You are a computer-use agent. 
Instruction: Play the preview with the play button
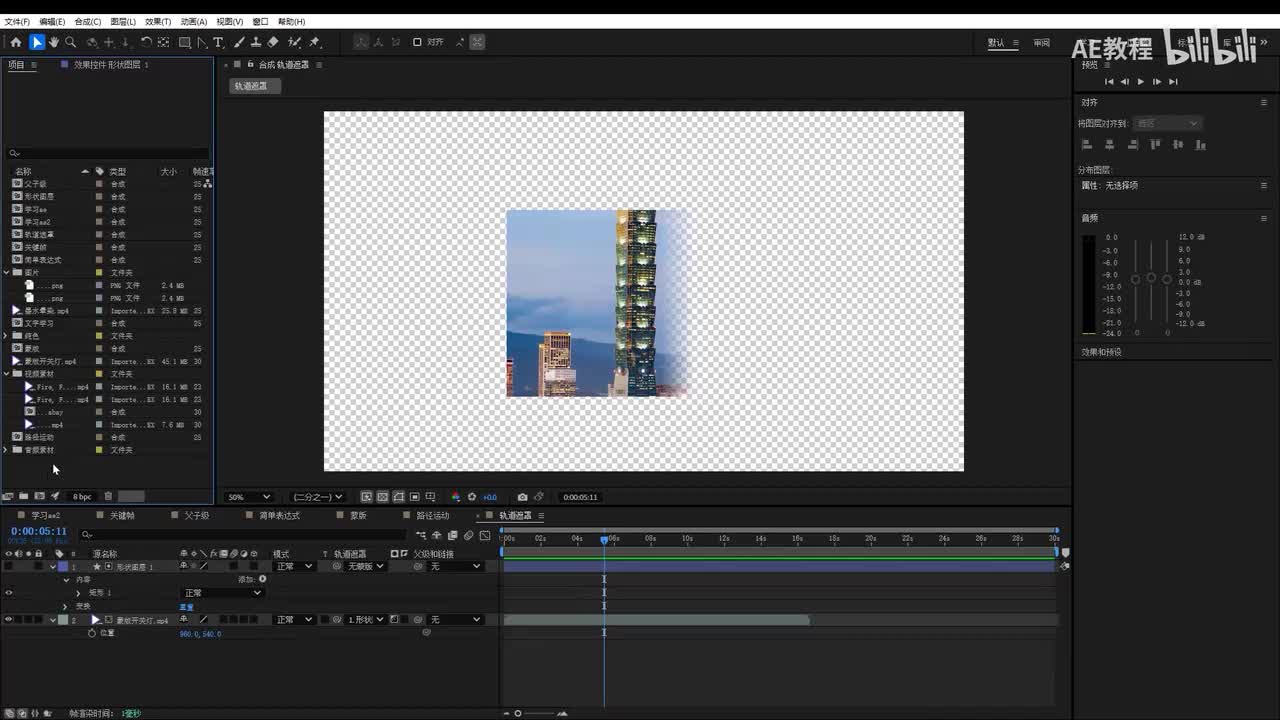(x=1140, y=82)
